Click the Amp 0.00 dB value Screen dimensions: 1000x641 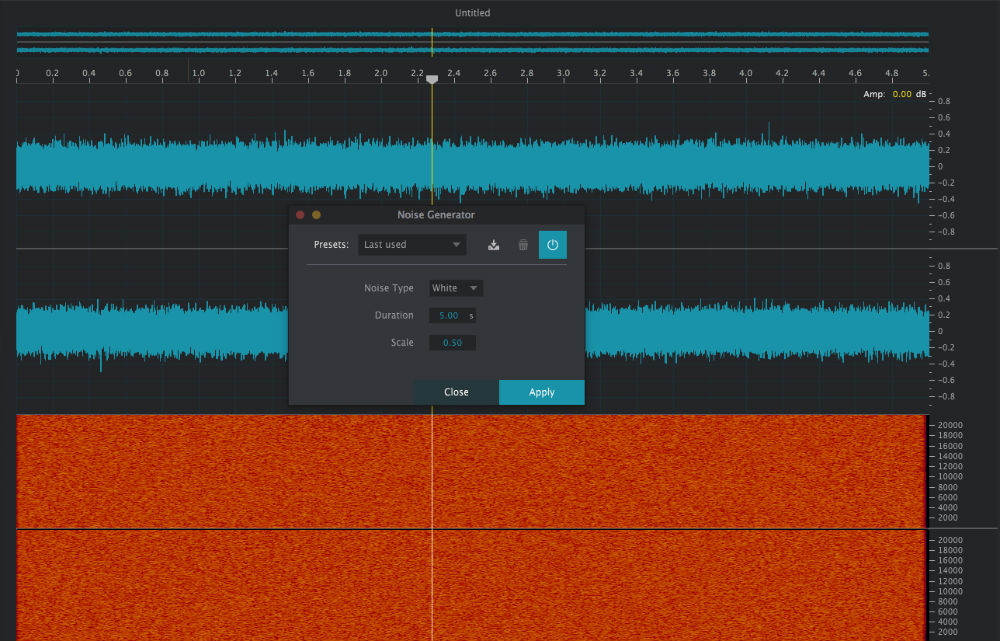[x=901, y=94]
